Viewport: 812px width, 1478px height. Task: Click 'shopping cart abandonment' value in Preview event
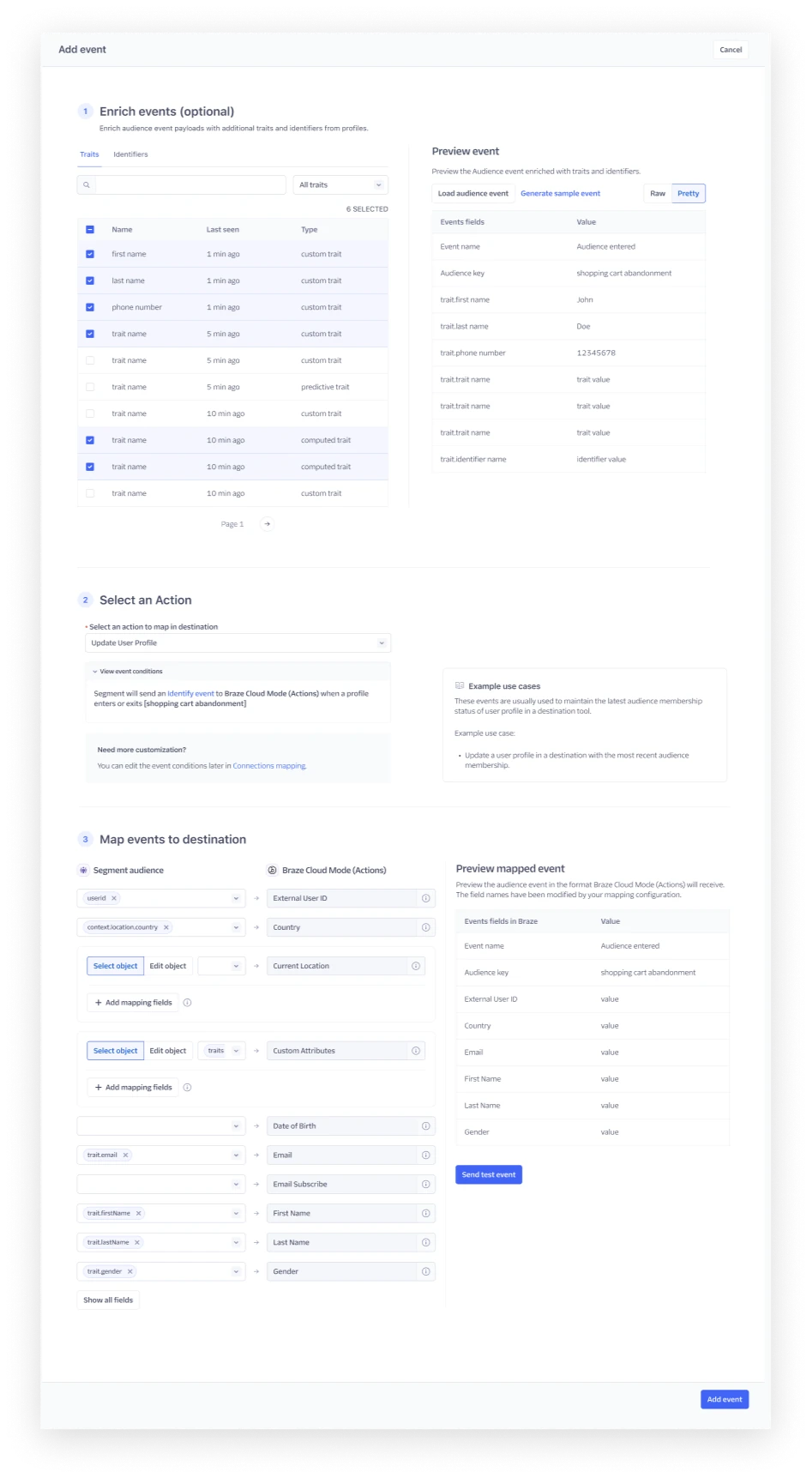[624, 273]
